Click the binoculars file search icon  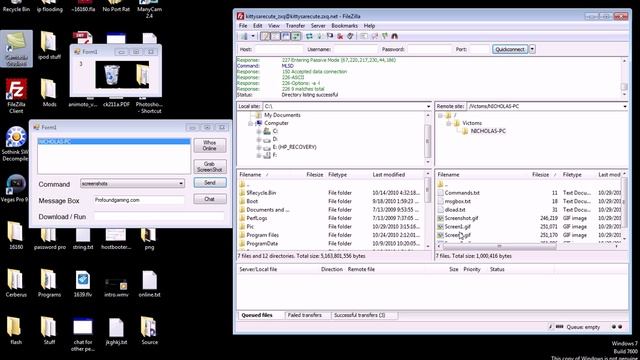[395, 36]
